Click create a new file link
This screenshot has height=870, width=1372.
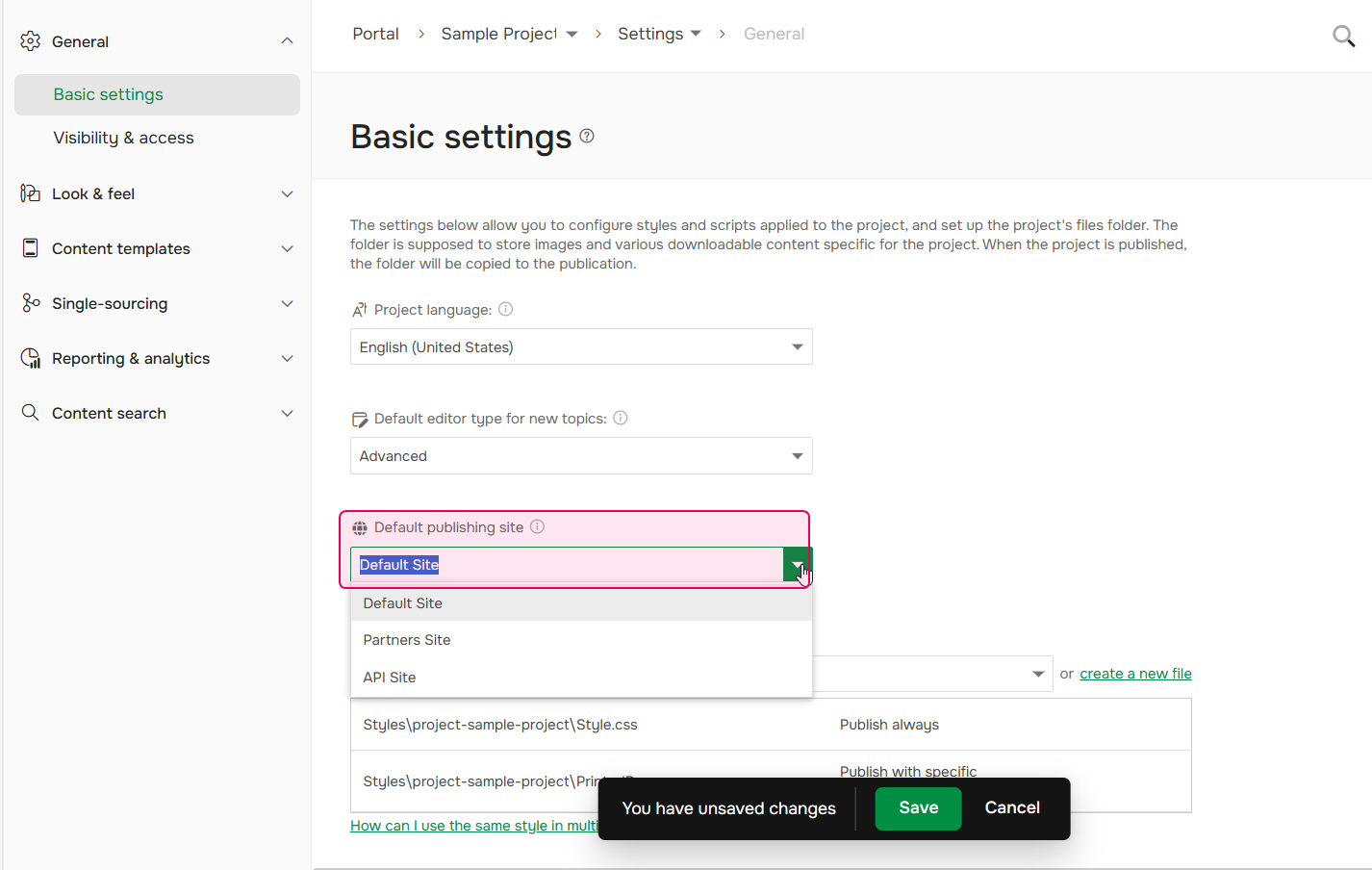[1135, 674]
